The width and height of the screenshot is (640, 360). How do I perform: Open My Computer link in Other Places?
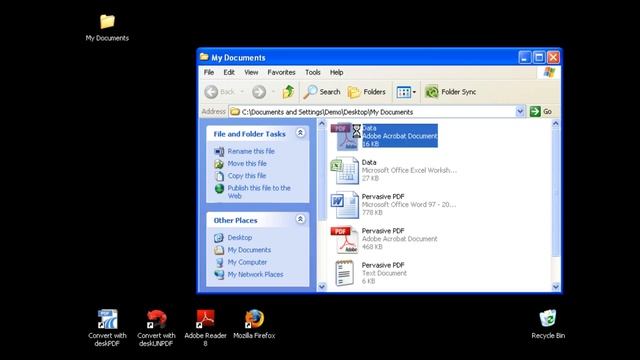[x=247, y=262]
